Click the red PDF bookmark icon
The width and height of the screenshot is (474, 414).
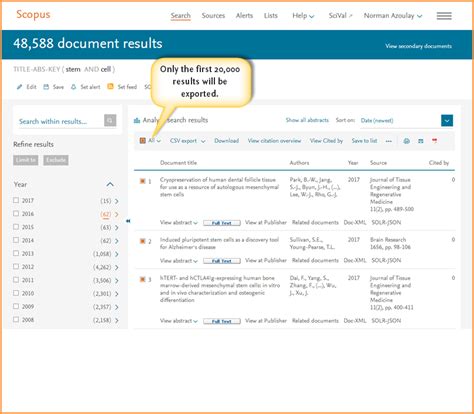click(434, 141)
